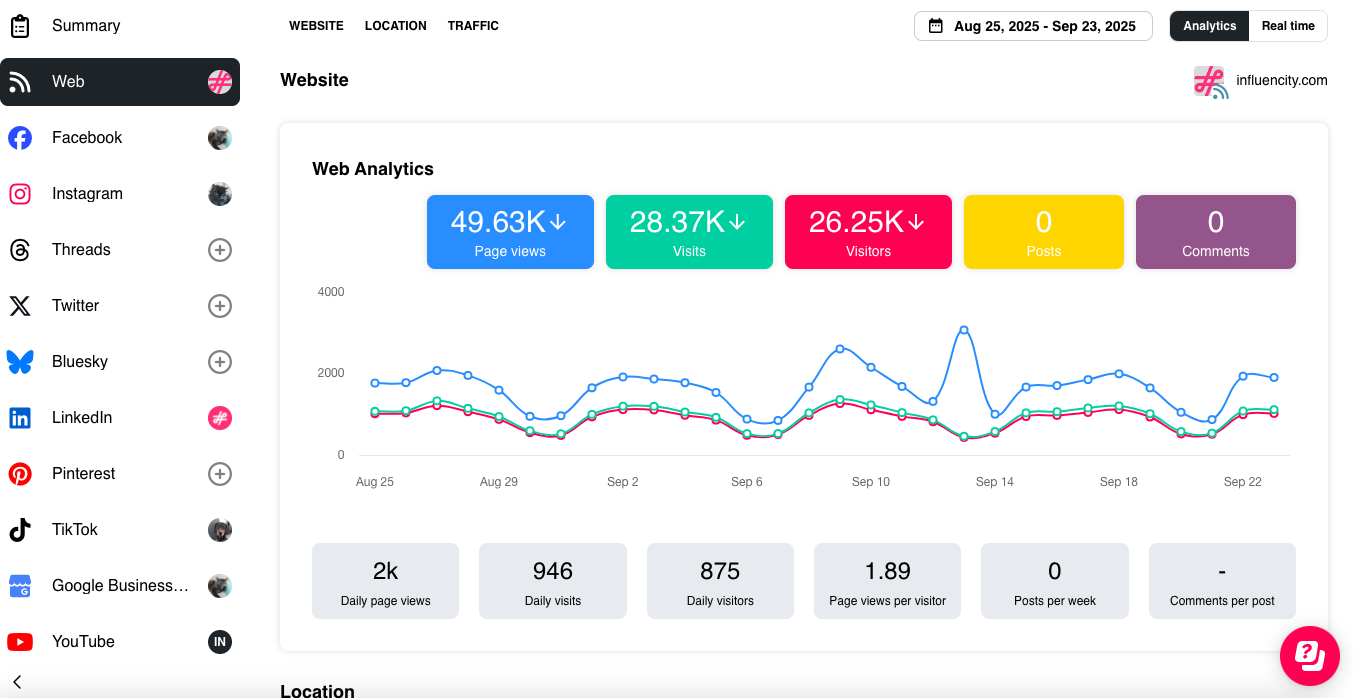Click the Location section heading

(317, 691)
